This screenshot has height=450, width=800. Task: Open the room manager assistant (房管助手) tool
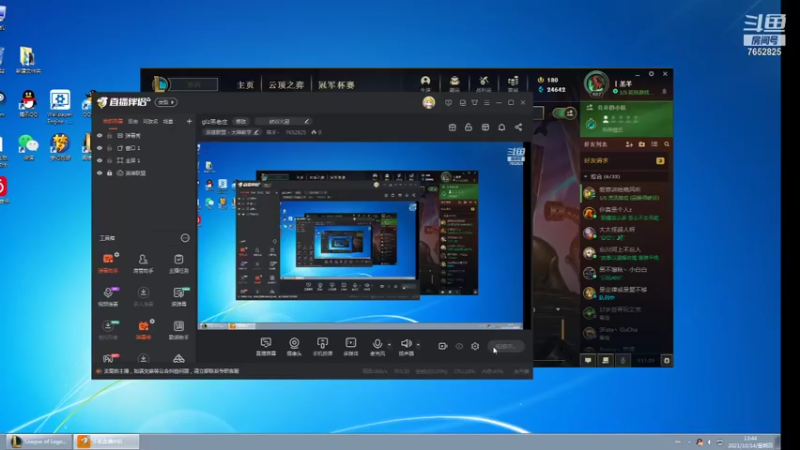(143, 263)
